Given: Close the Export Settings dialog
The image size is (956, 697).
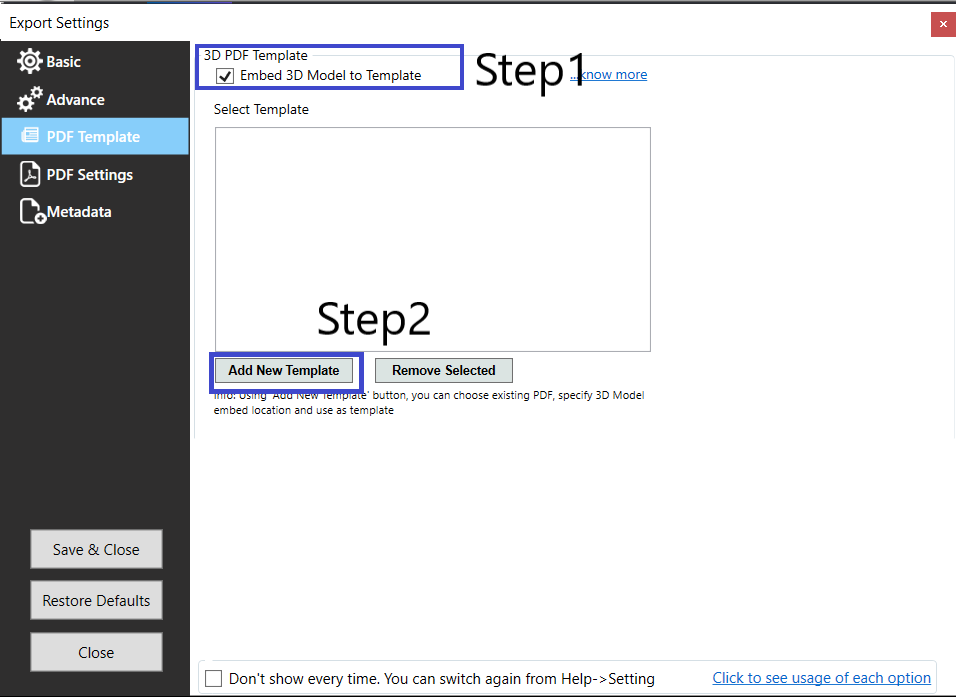Looking at the screenshot, I should pyautogui.click(x=943, y=23).
